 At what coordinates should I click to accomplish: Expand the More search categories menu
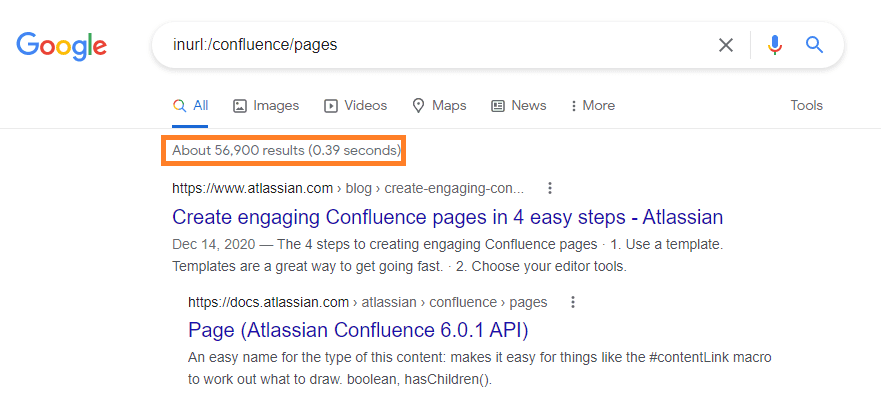pos(592,105)
